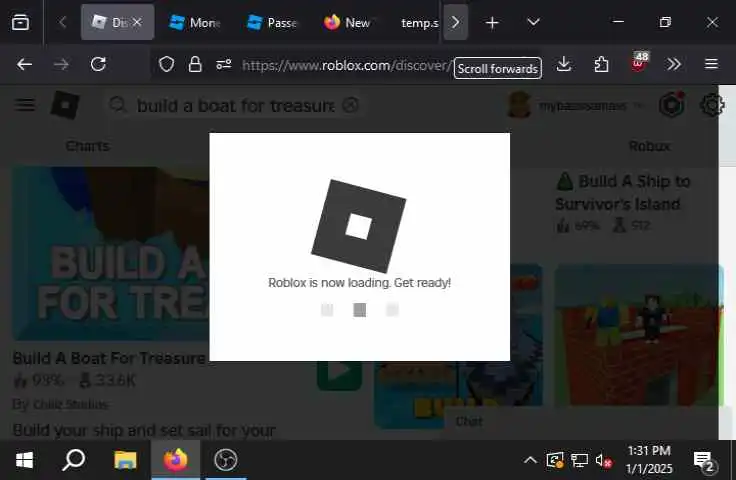This screenshot has width=736, height=480.
Task: Open the Roblox settings gear
Action: coord(712,105)
